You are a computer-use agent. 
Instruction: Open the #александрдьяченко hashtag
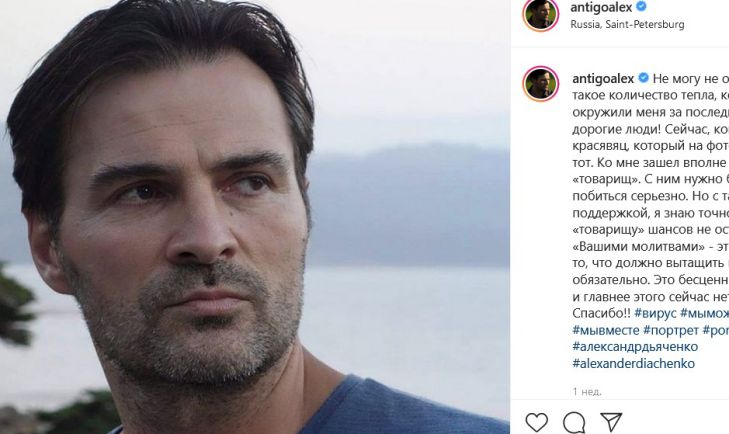tap(634, 346)
